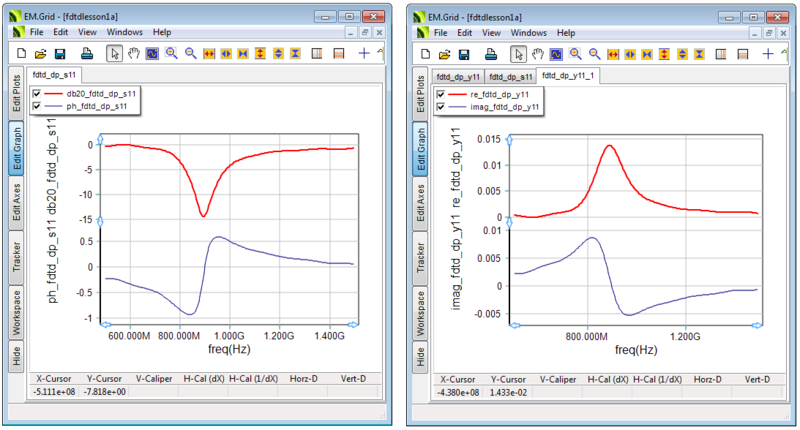
Task: Hide the re_fdtd_dp_y11 trace via its checkbox
Action: tap(442, 93)
